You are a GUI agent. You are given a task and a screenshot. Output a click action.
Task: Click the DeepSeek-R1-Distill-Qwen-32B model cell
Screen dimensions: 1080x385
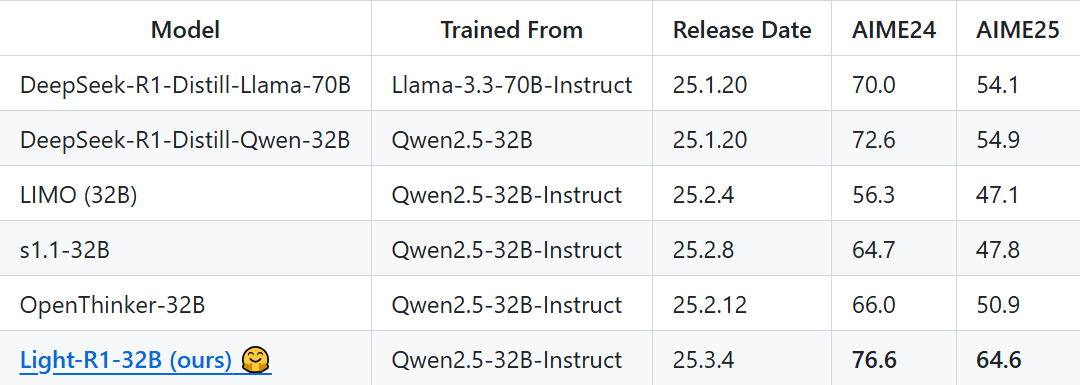[x=185, y=140]
